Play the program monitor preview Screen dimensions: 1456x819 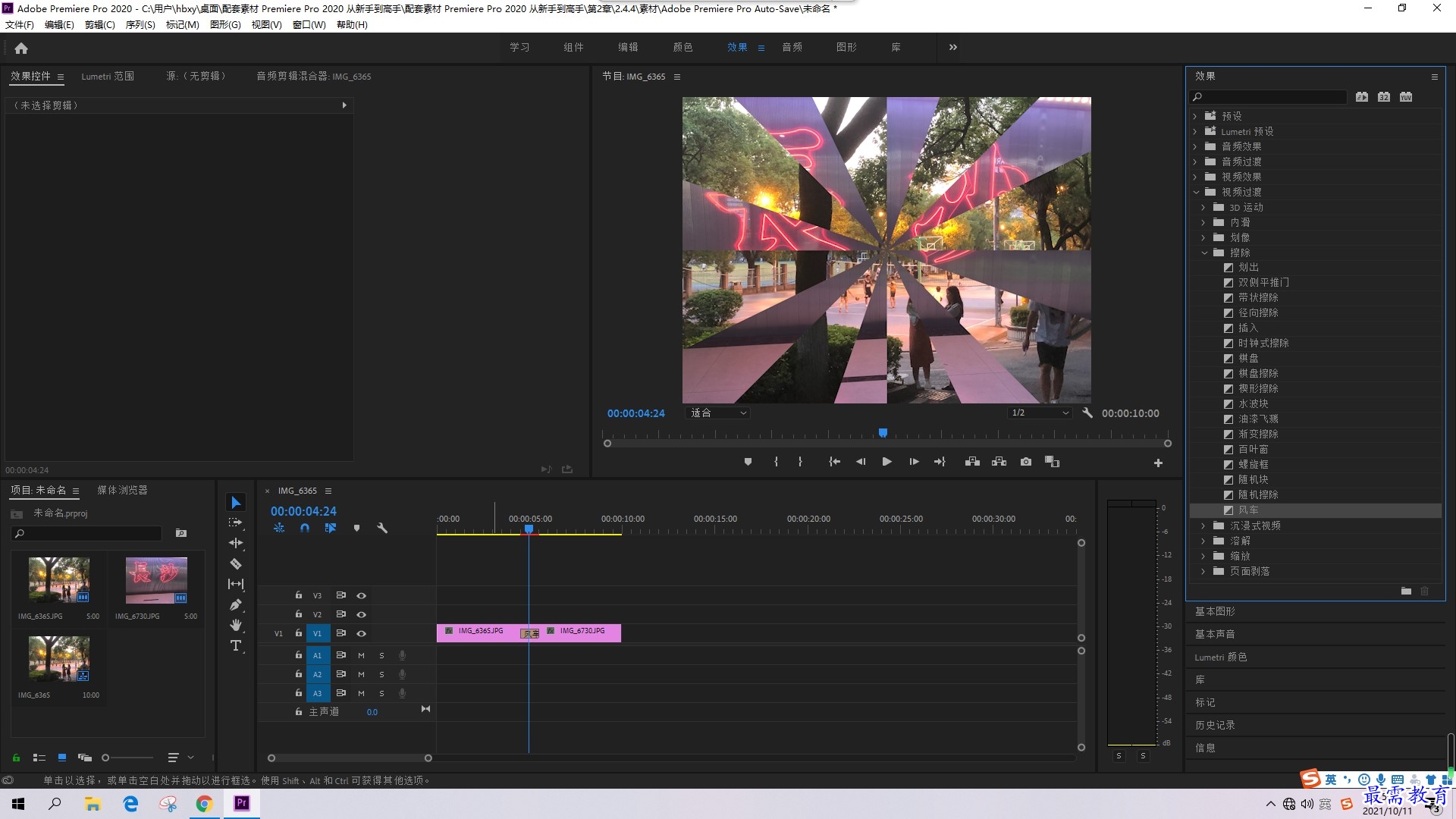886,462
